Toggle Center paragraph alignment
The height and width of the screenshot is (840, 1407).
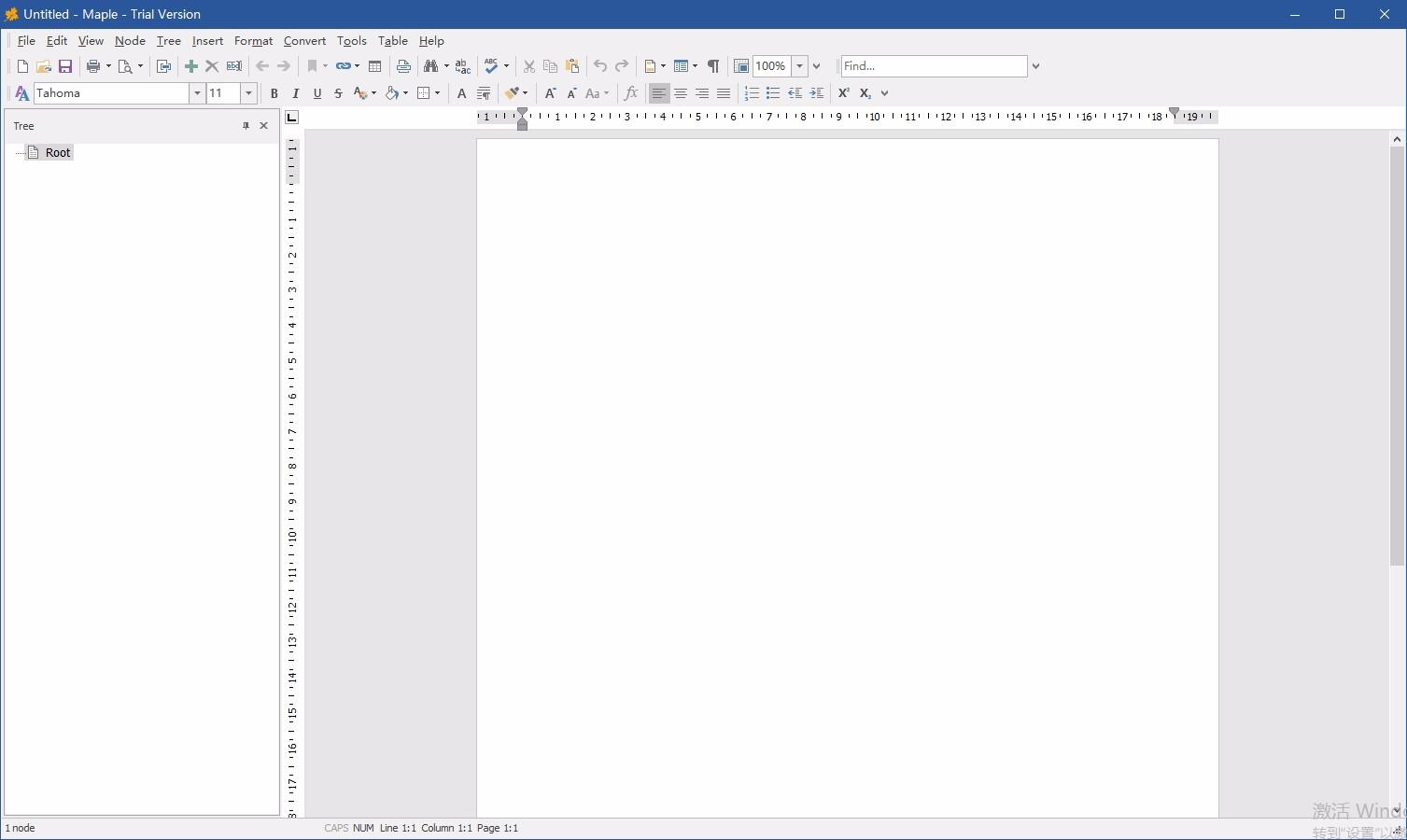pos(681,93)
